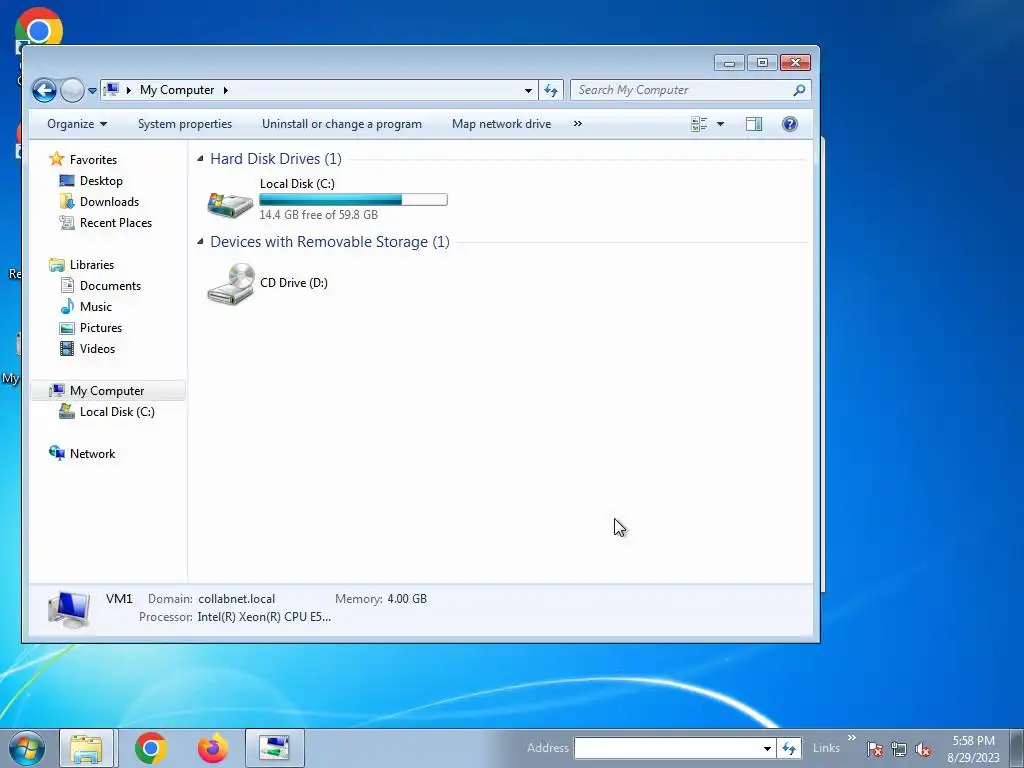Expand the breadcrumb arrow before My Computer
Screen dimensions: 1024x768
click(129, 90)
